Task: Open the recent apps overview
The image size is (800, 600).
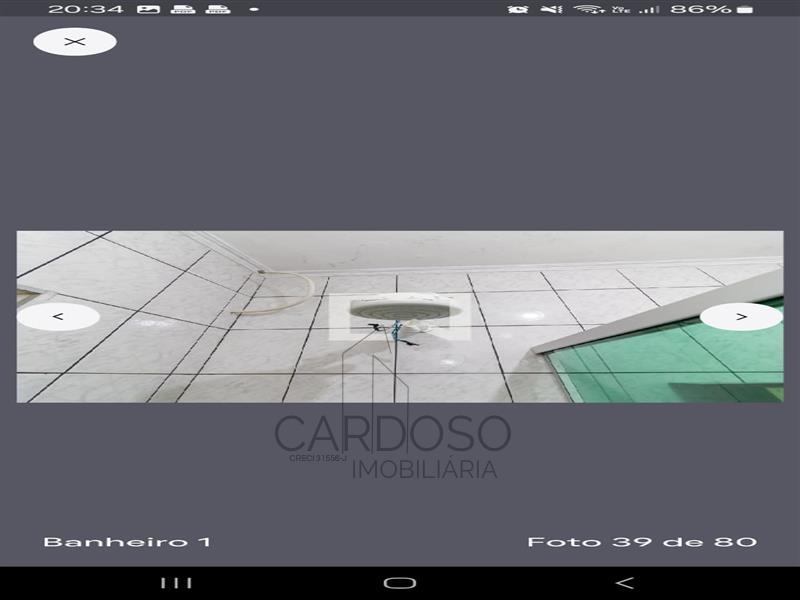Action: 177,583
